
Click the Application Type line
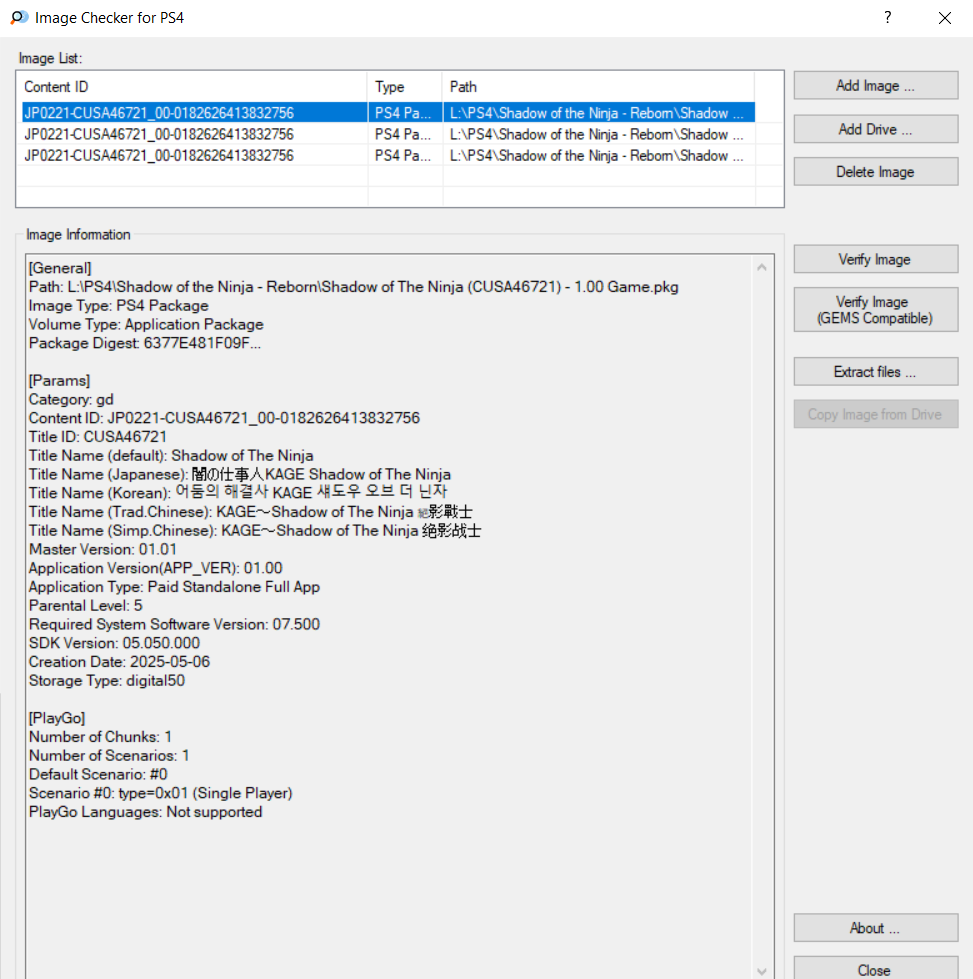pos(174,587)
